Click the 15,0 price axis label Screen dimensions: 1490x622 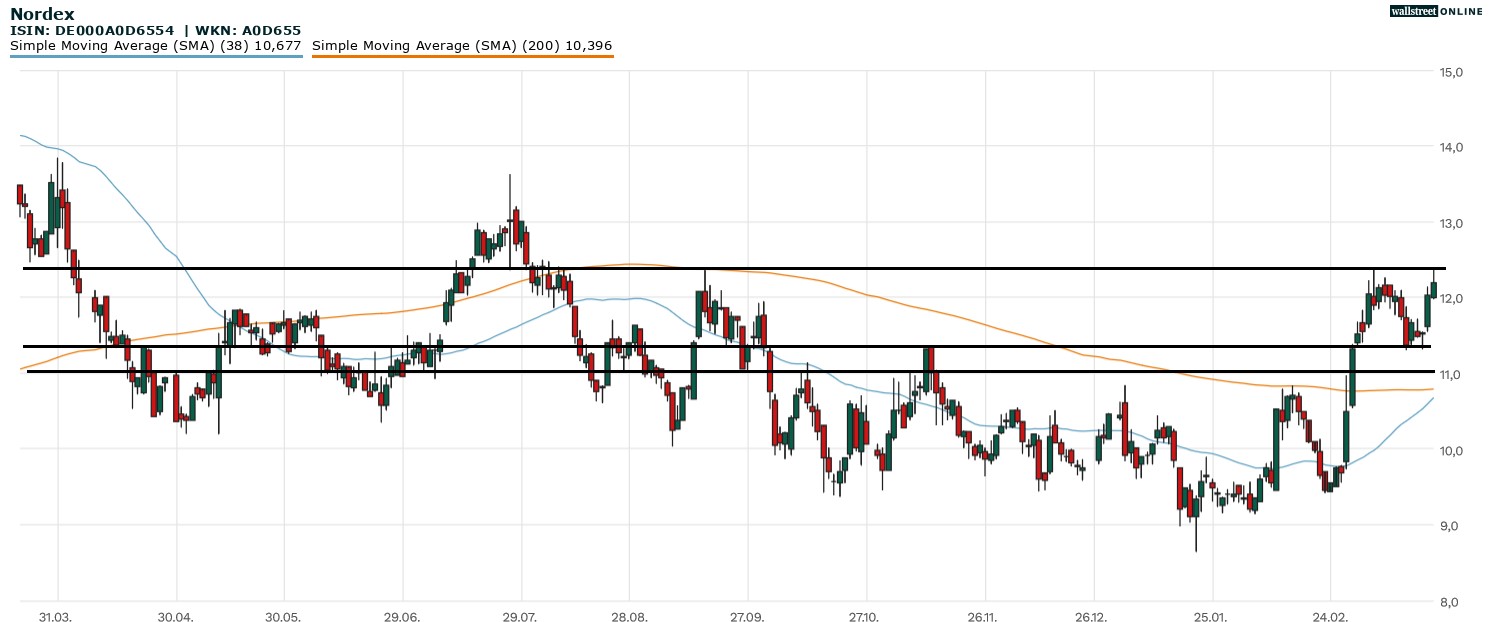point(1451,72)
